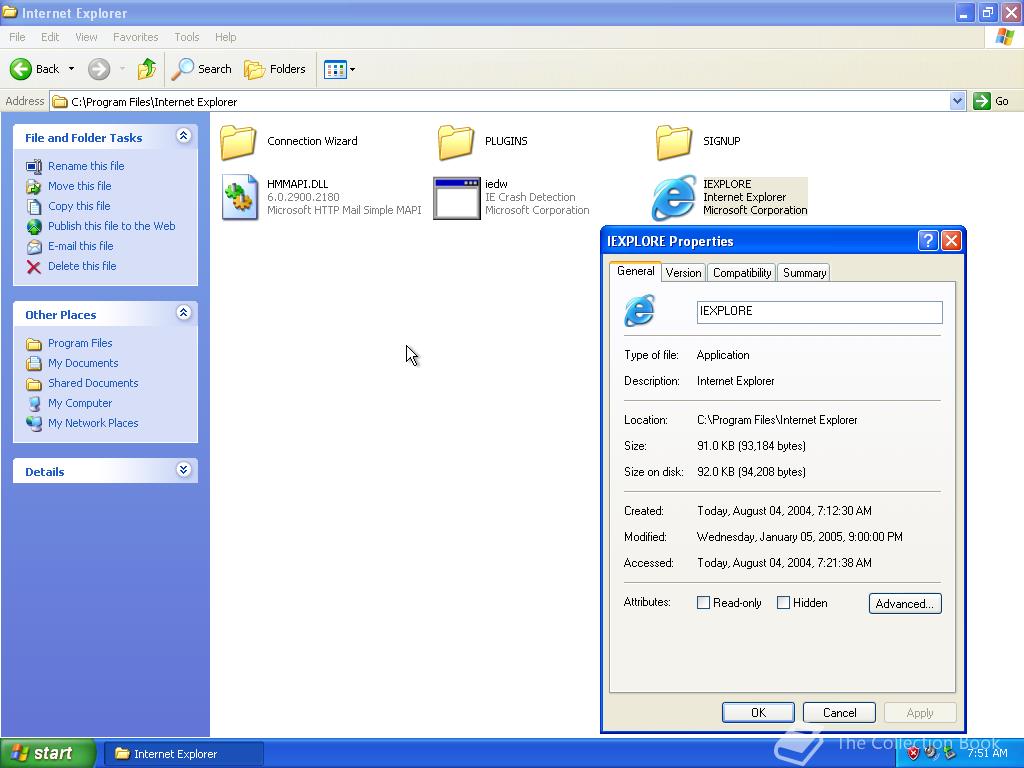The image size is (1024, 768).
Task: Open the View menu
Action: pos(86,37)
